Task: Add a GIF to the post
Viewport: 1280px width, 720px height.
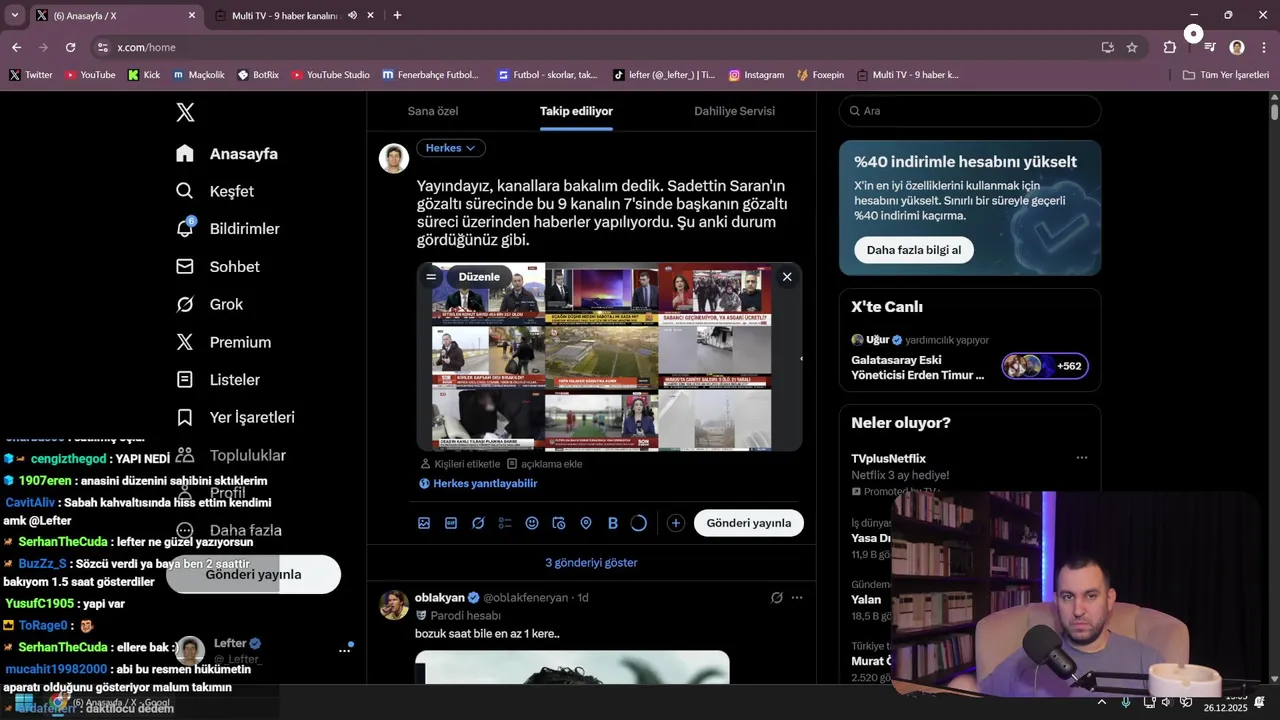Action: point(451,523)
